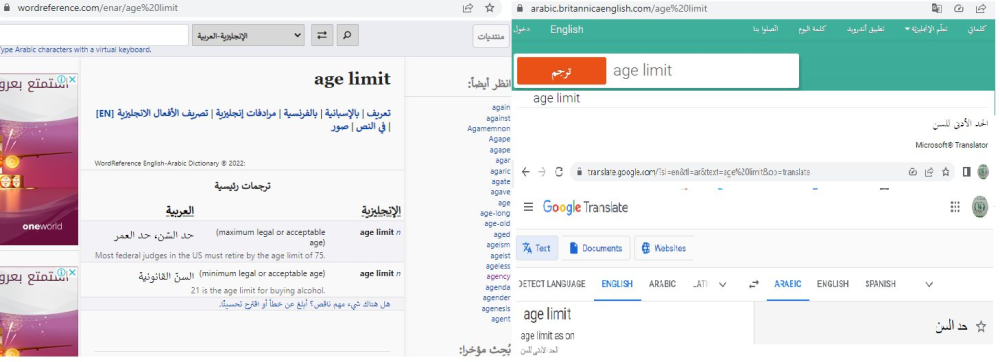Reload the Google Translate page
The height and width of the screenshot is (362, 1000).
point(559,171)
